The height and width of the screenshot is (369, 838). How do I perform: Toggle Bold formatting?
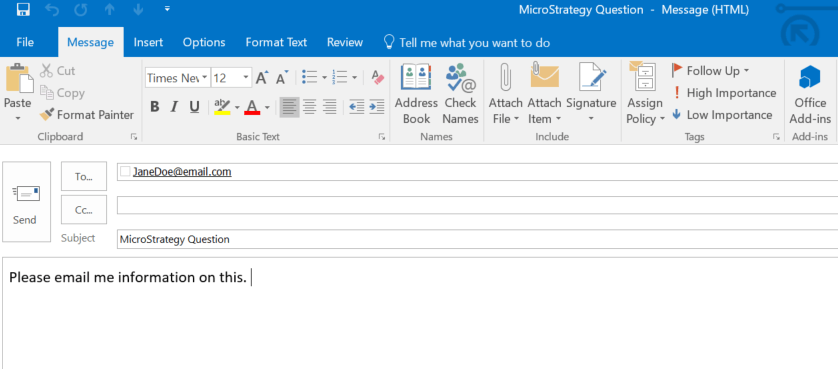click(x=154, y=106)
